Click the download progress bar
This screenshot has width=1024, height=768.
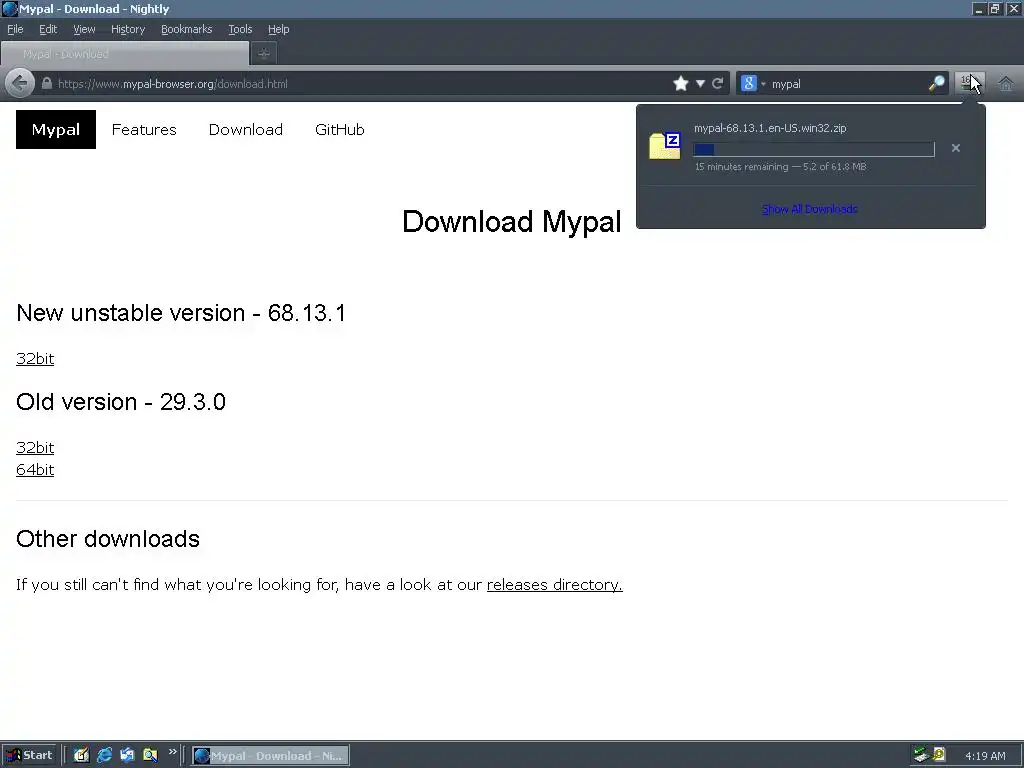814,150
